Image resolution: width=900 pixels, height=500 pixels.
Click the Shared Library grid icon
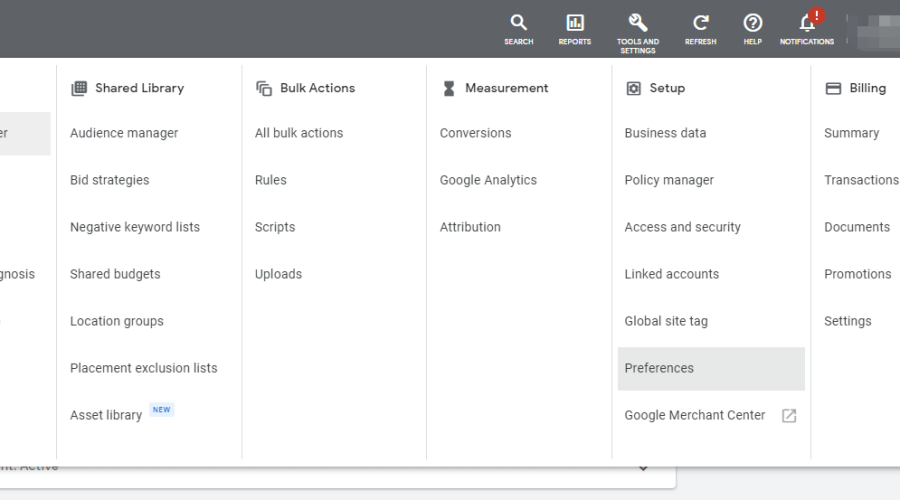coord(79,88)
